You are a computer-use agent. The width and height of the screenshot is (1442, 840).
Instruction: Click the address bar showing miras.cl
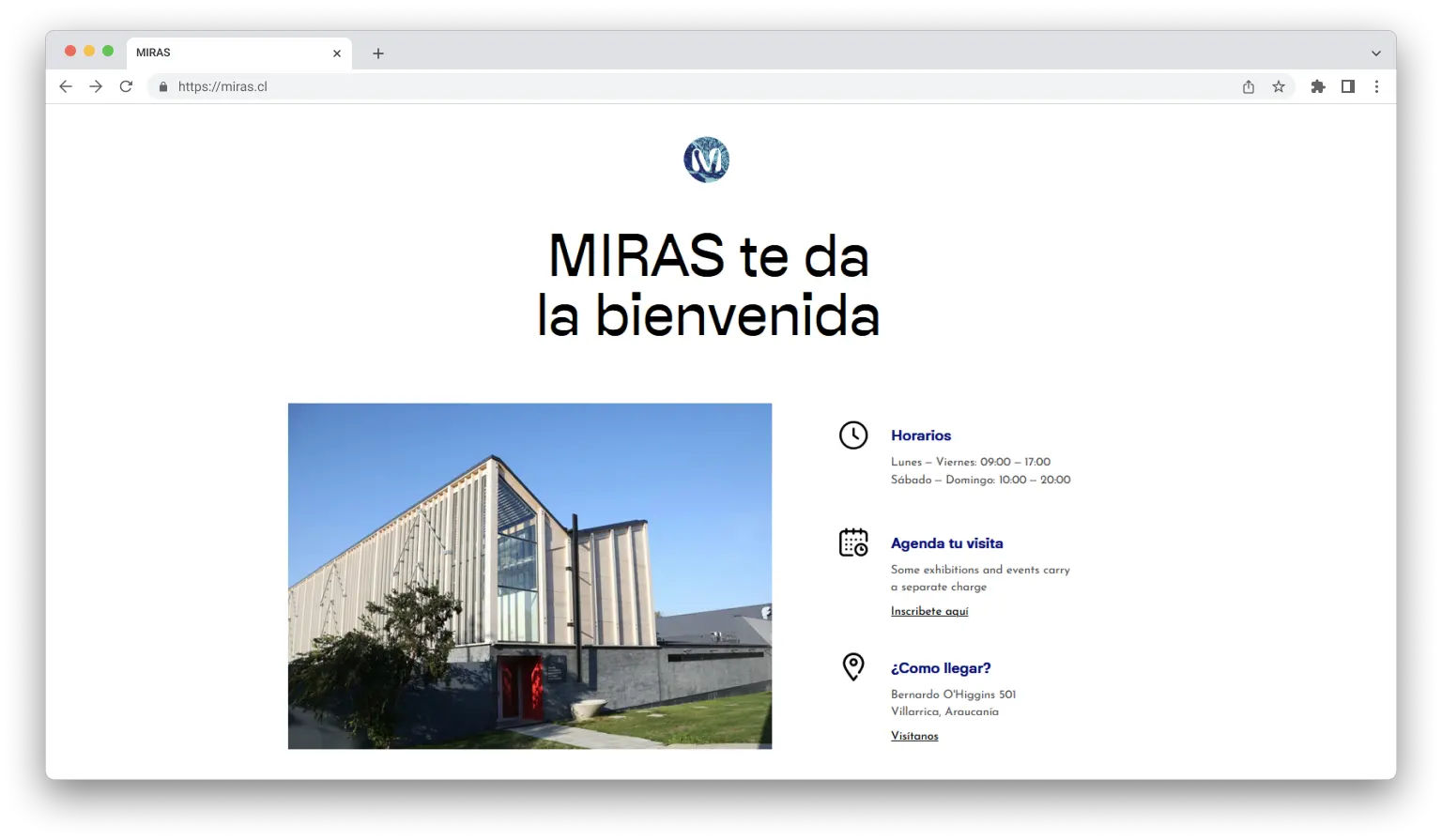click(657, 86)
